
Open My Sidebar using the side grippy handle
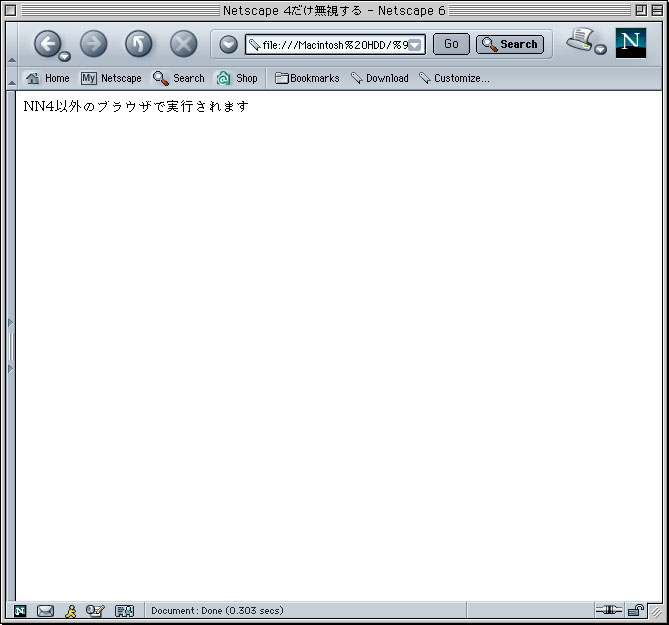point(11,346)
